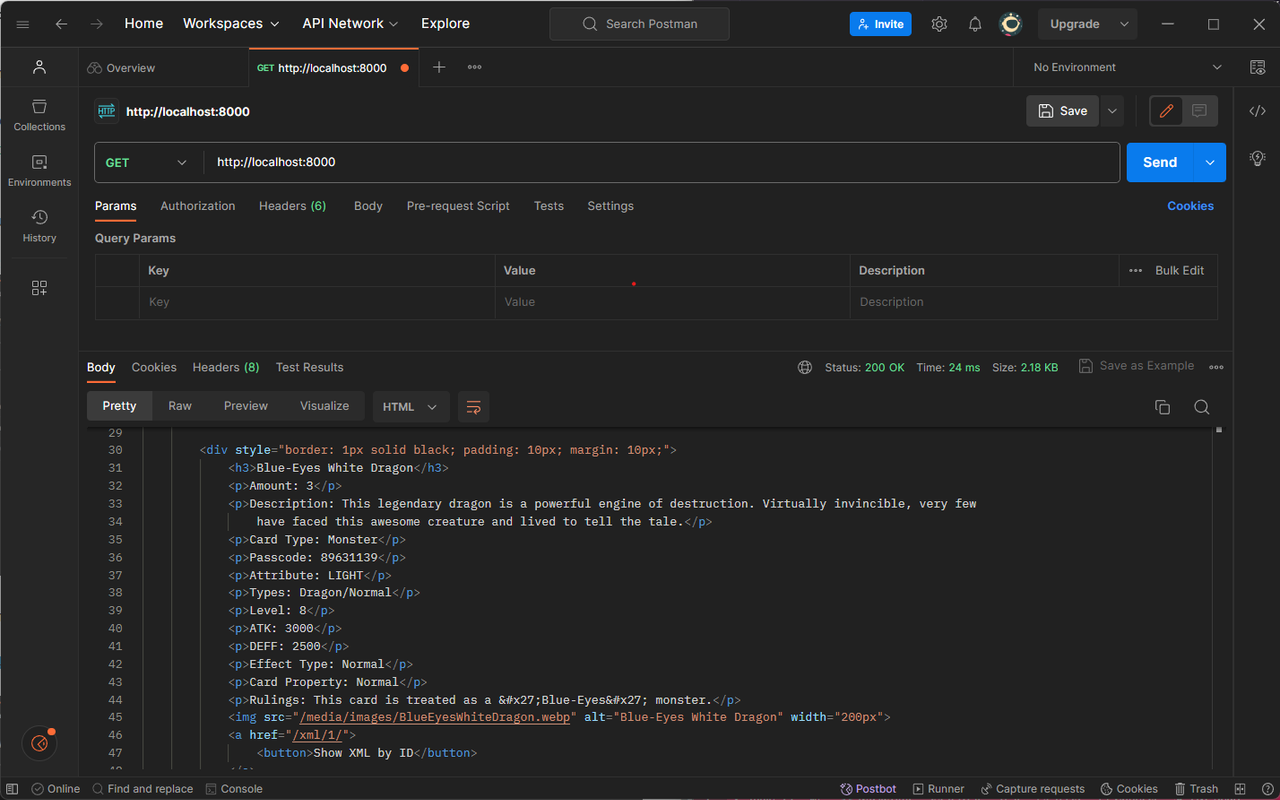Open request Headers (6) tab
Screen dimensions: 1280x800
click(x=292, y=206)
